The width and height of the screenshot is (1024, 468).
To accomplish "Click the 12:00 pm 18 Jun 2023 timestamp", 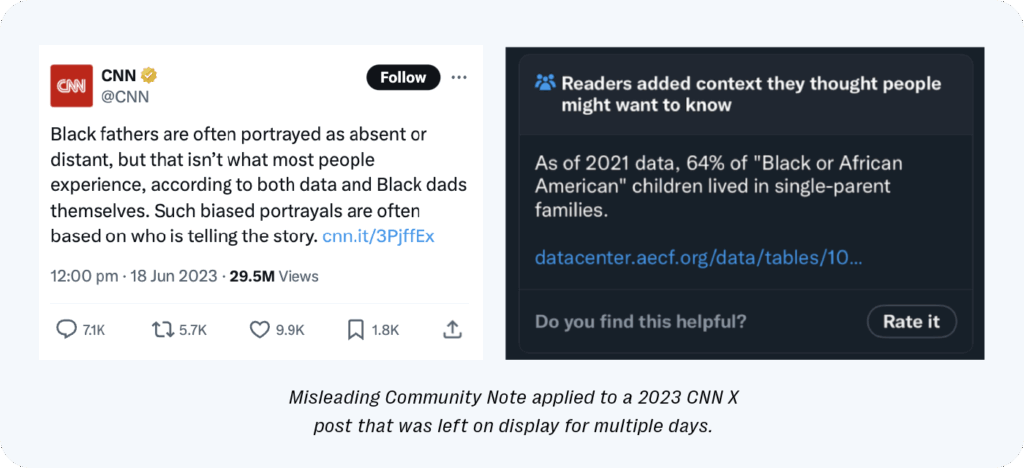I will click(x=136, y=275).
